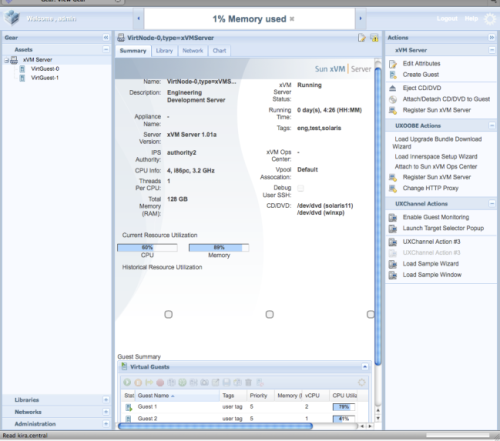This screenshot has width=500, height=441.
Task: Click the Edit Attributes icon
Action: [393, 64]
